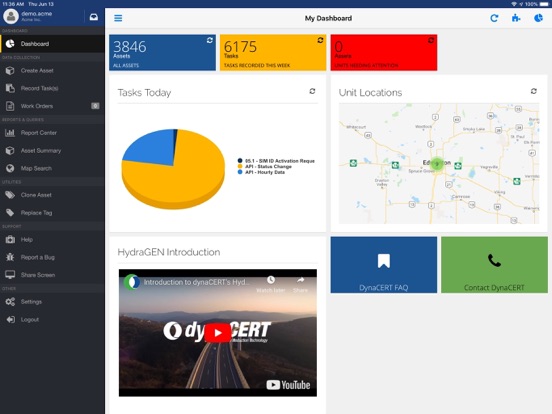Toggle SIM ID Activation legend entry
552x414 pixels.
tap(276, 161)
